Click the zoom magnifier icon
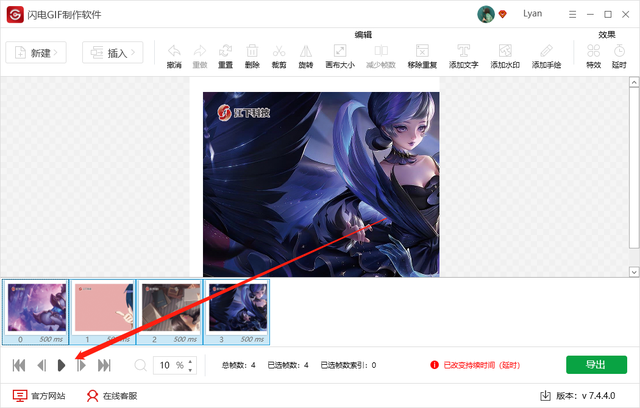Image resolution: width=640 pixels, height=408 pixels. [x=140, y=365]
